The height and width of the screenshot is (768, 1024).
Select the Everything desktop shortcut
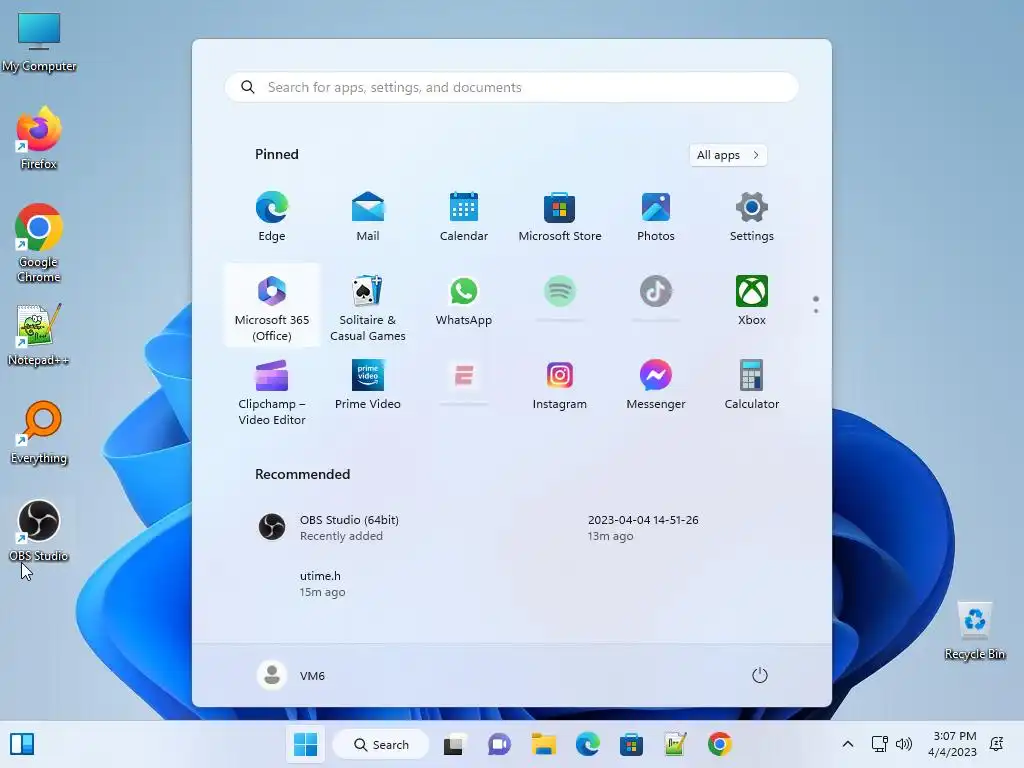coord(39,432)
